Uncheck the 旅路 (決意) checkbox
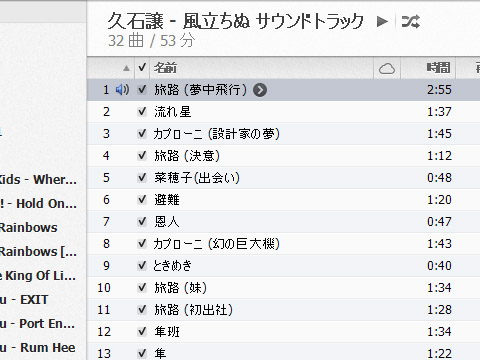 coord(142,156)
